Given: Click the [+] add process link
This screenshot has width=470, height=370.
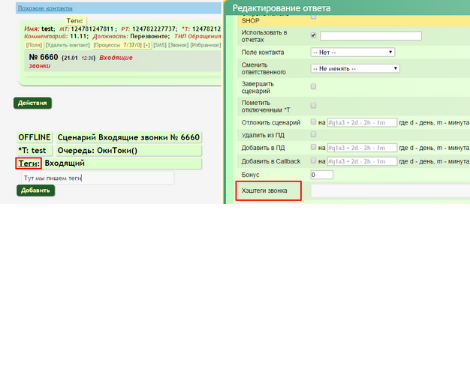Looking at the screenshot, I should click(147, 45).
